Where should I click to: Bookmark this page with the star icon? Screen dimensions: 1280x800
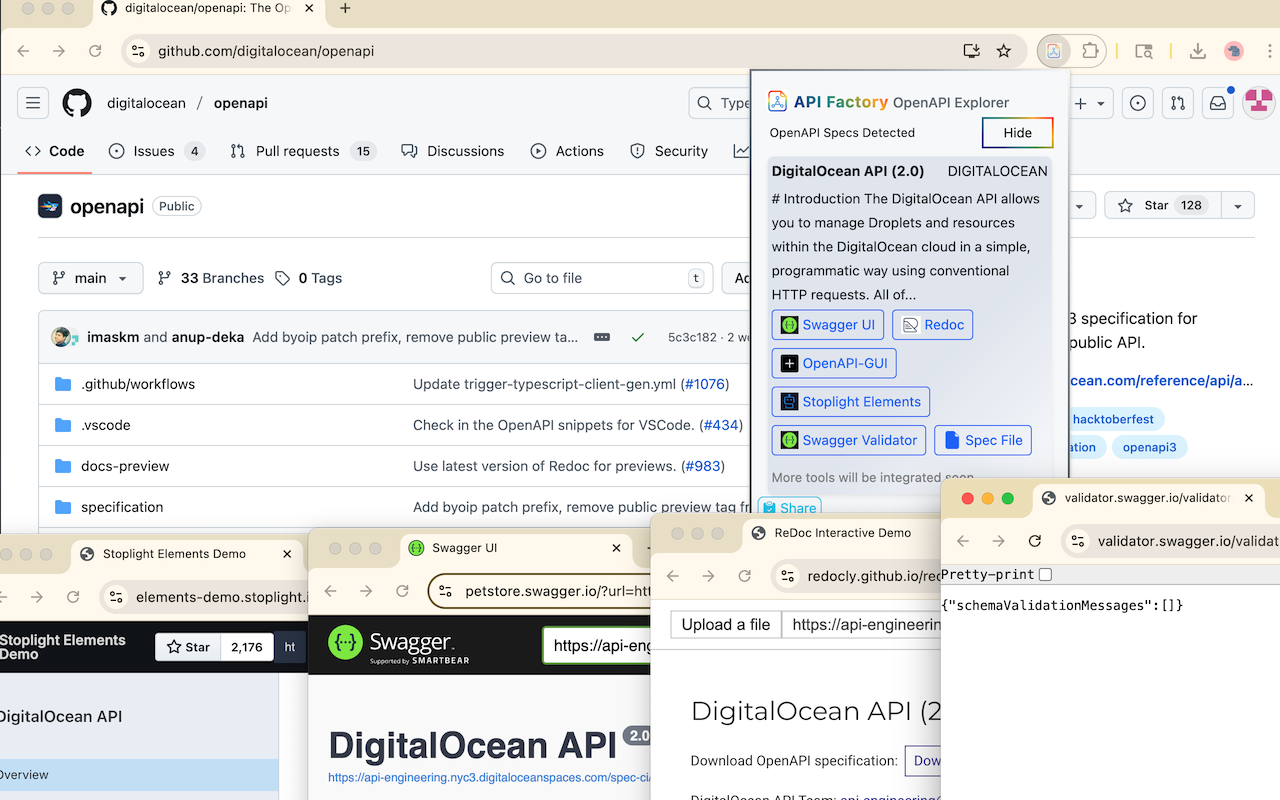(1004, 51)
